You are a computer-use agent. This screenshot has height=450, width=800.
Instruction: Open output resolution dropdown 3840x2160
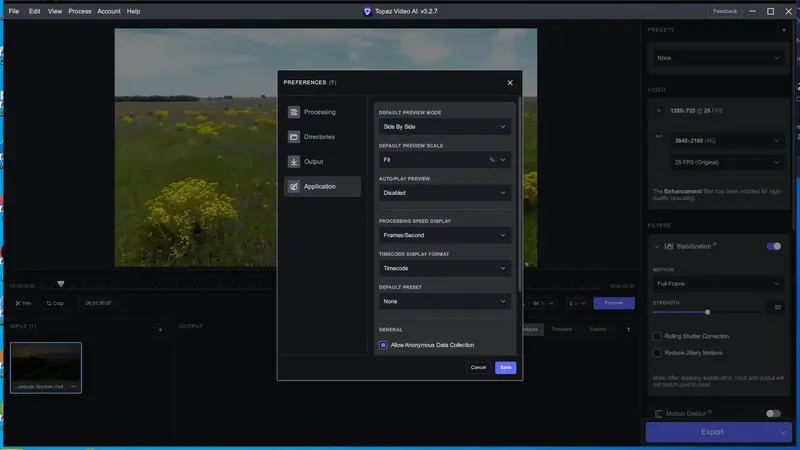727,141
